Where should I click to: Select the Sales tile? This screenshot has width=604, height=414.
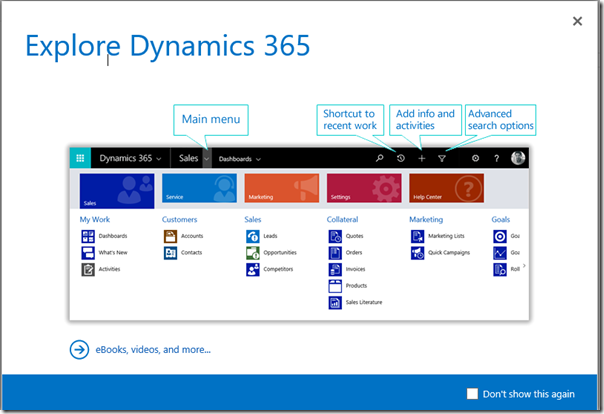117,191
